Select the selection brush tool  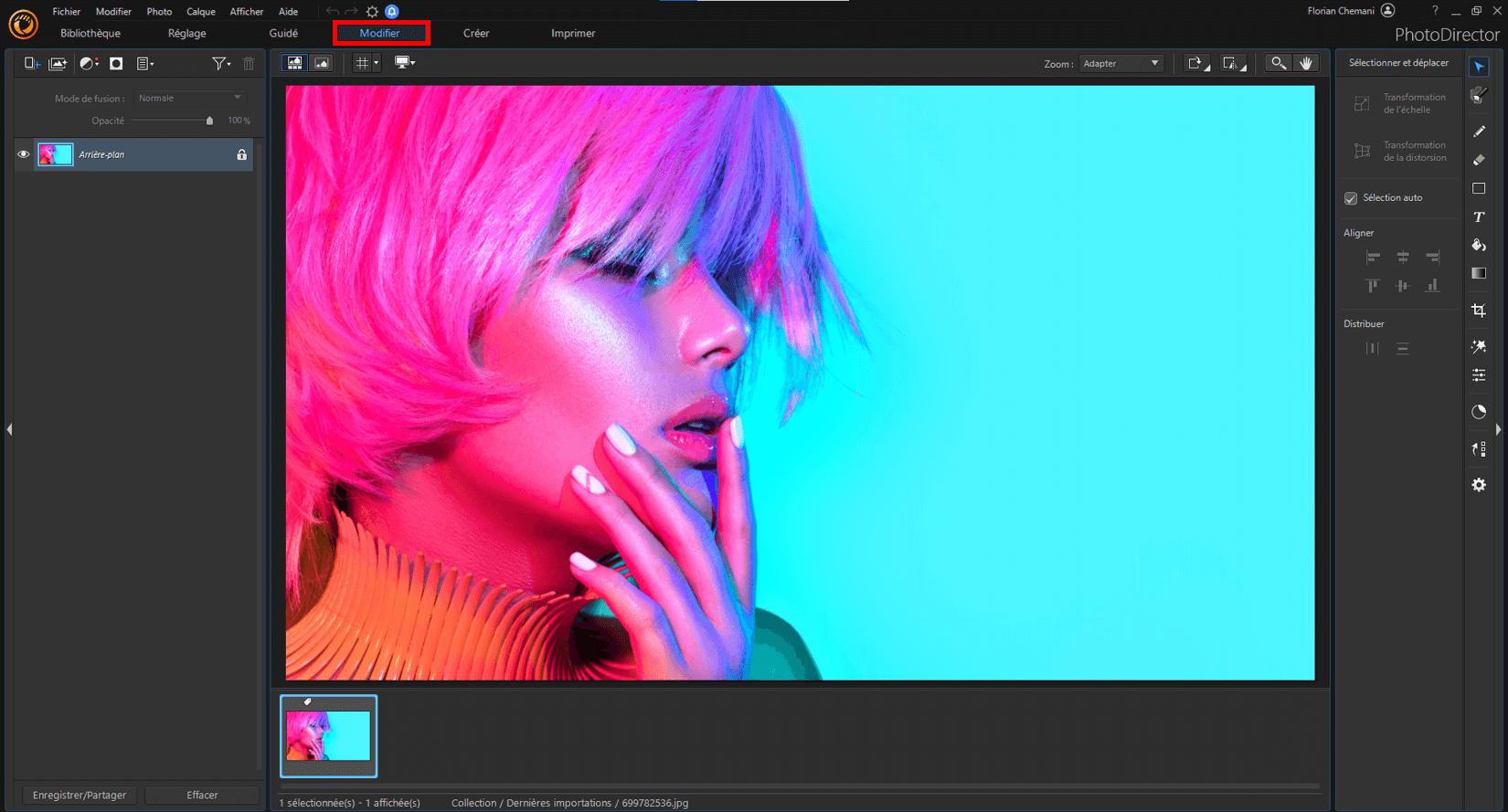[x=1479, y=95]
